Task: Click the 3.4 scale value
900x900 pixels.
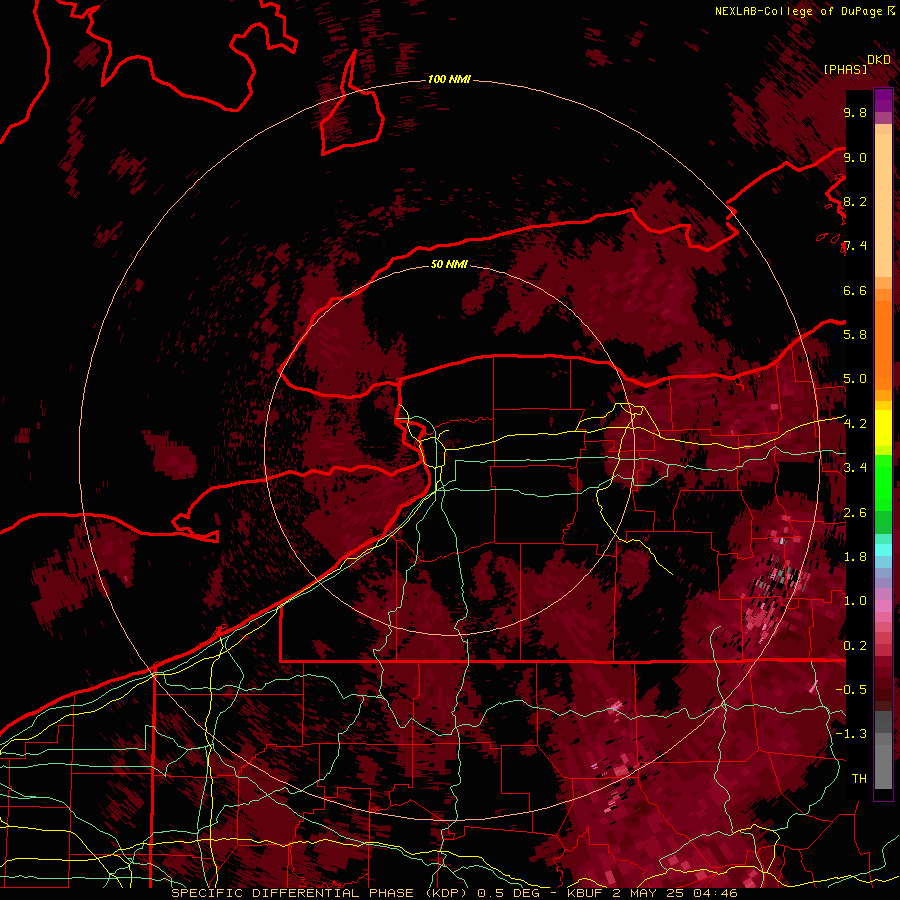Action: (x=855, y=468)
